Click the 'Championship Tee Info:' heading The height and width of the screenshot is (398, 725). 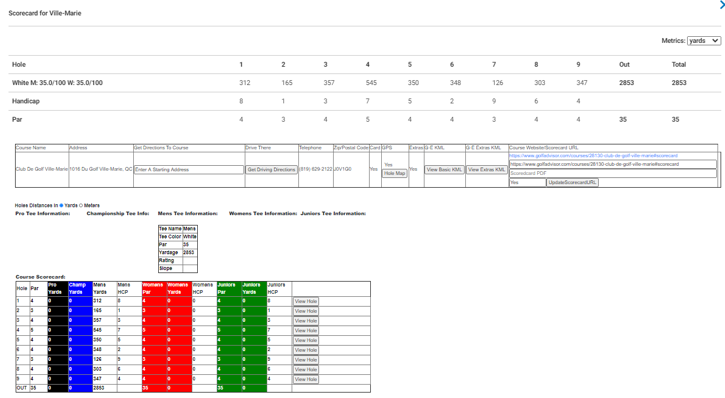[x=118, y=214]
